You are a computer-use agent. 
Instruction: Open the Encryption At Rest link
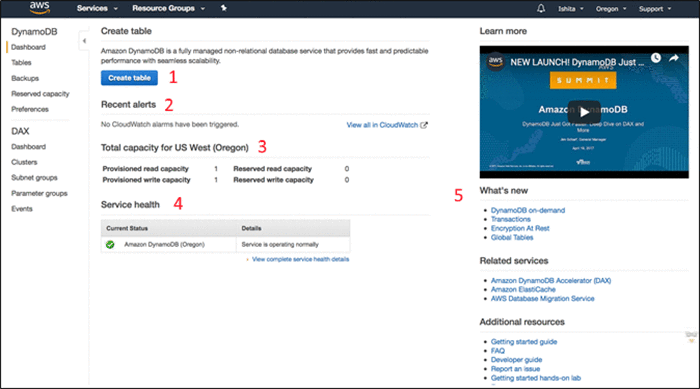(x=520, y=228)
